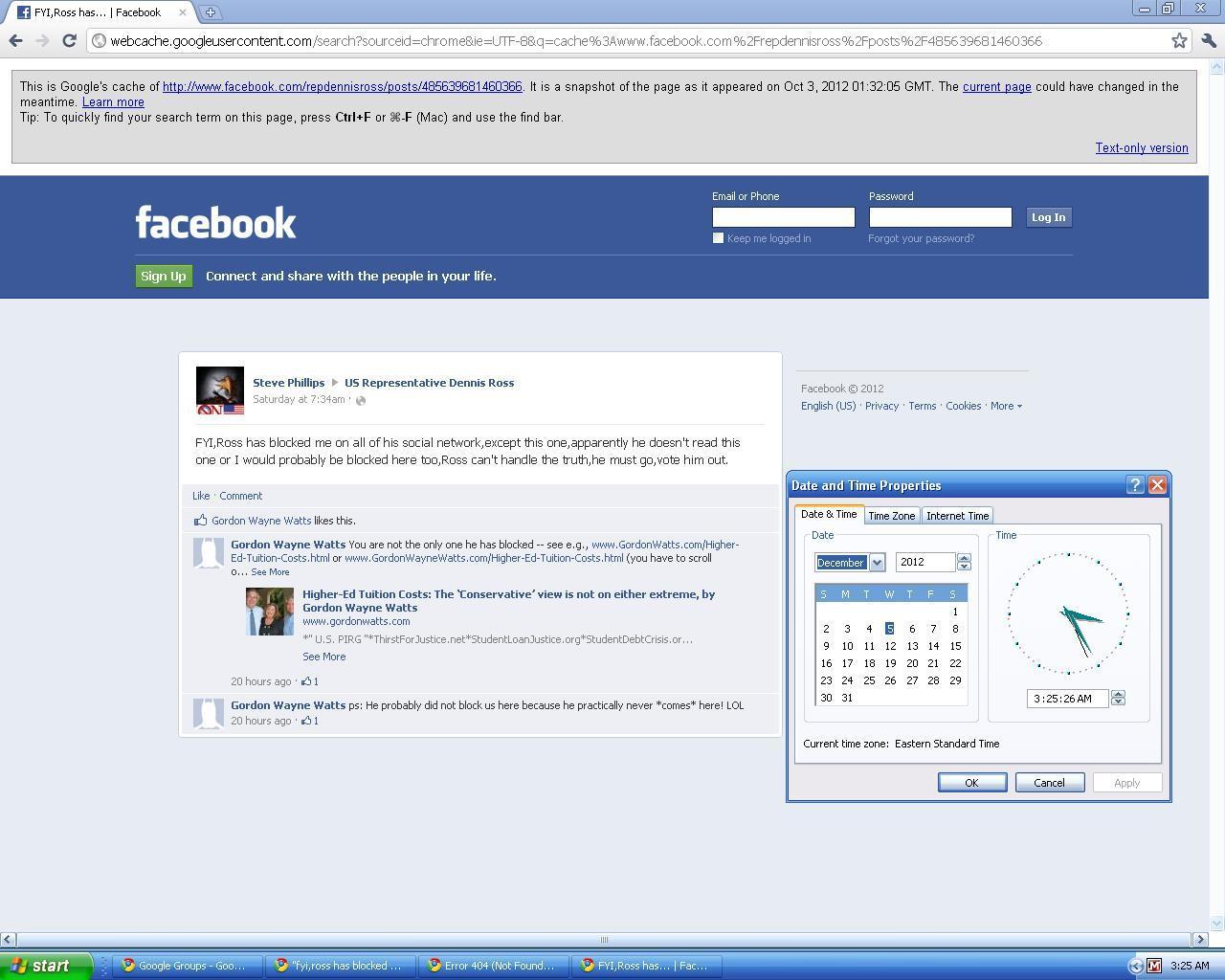Select day 25 in the calendar
The width and height of the screenshot is (1225, 980).
click(x=869, y=680)
